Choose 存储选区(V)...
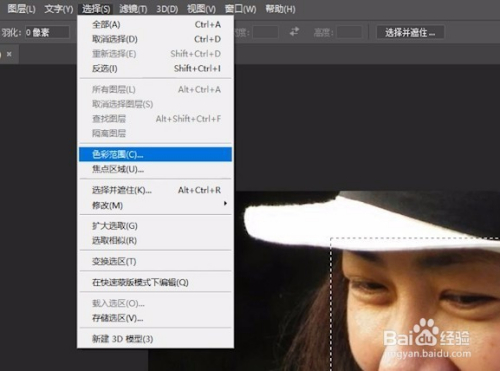This screenshot has height=371, width=500. pos(155,318)
